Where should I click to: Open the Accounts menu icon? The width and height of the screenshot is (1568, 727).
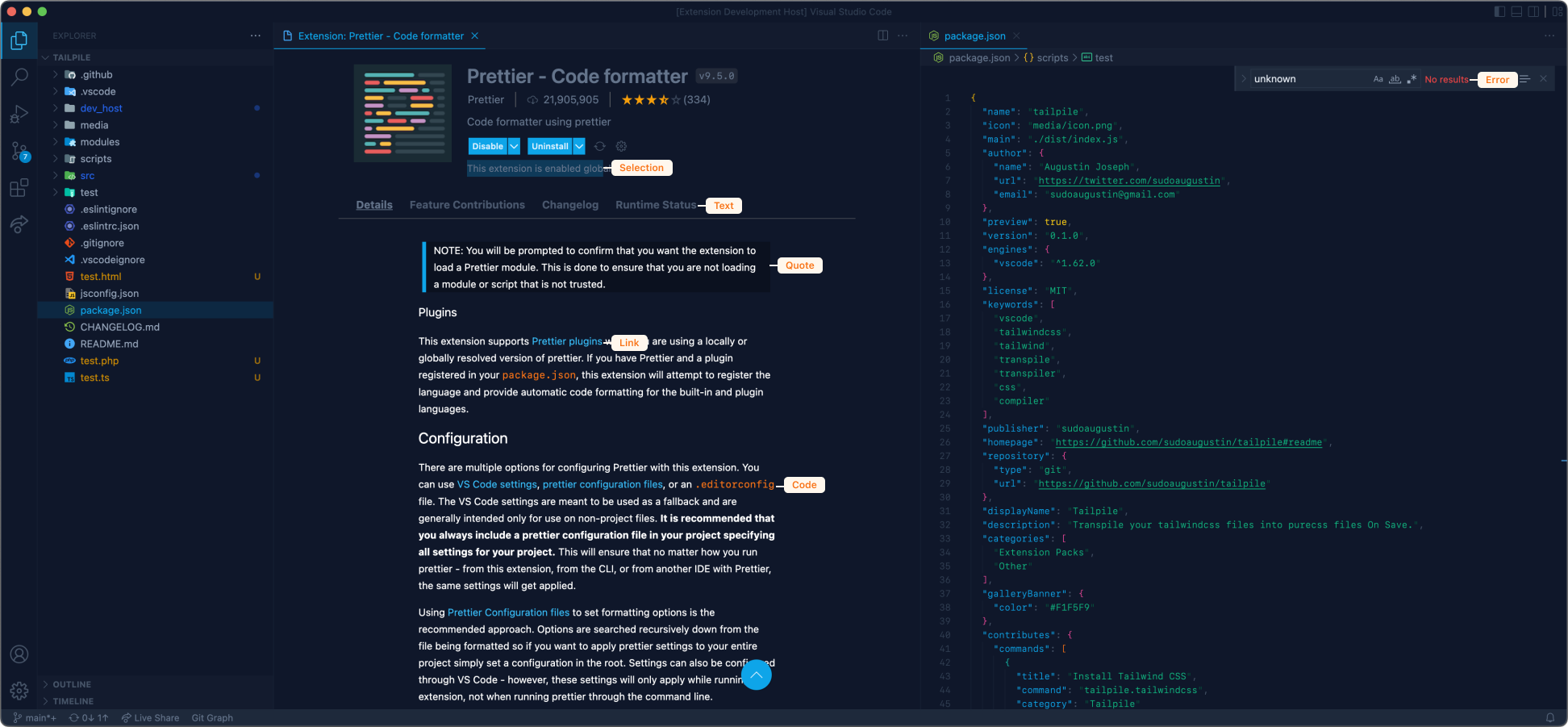tap(19, 654)
